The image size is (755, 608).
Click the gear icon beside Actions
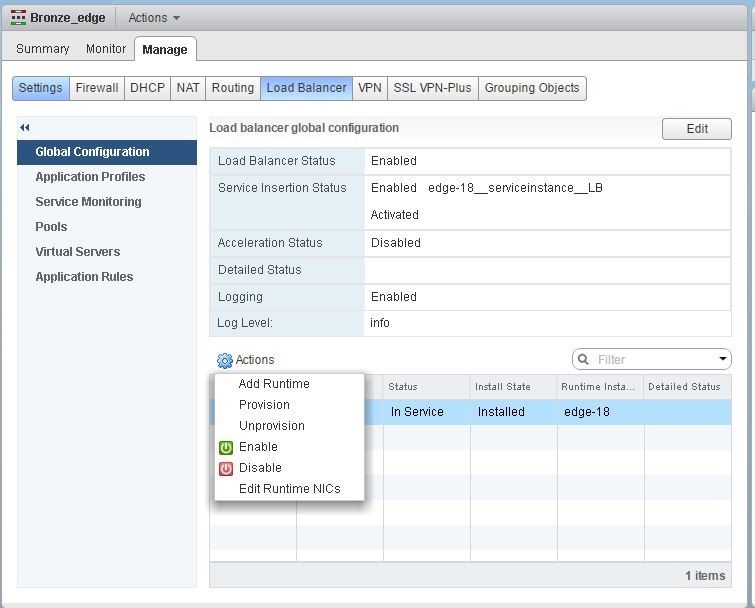224,360
